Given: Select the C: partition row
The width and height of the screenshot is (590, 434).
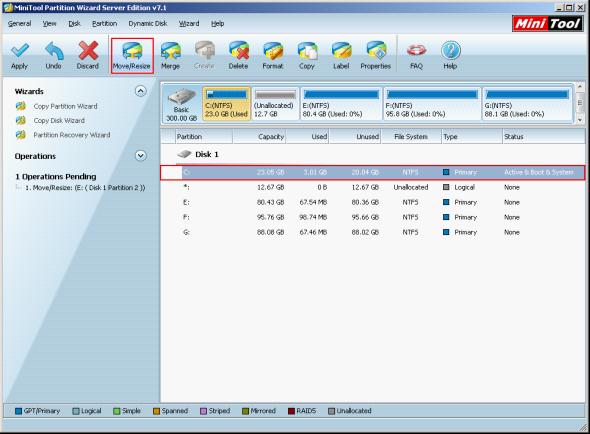Looking at the screenshot, I should [x=373, y=172].
